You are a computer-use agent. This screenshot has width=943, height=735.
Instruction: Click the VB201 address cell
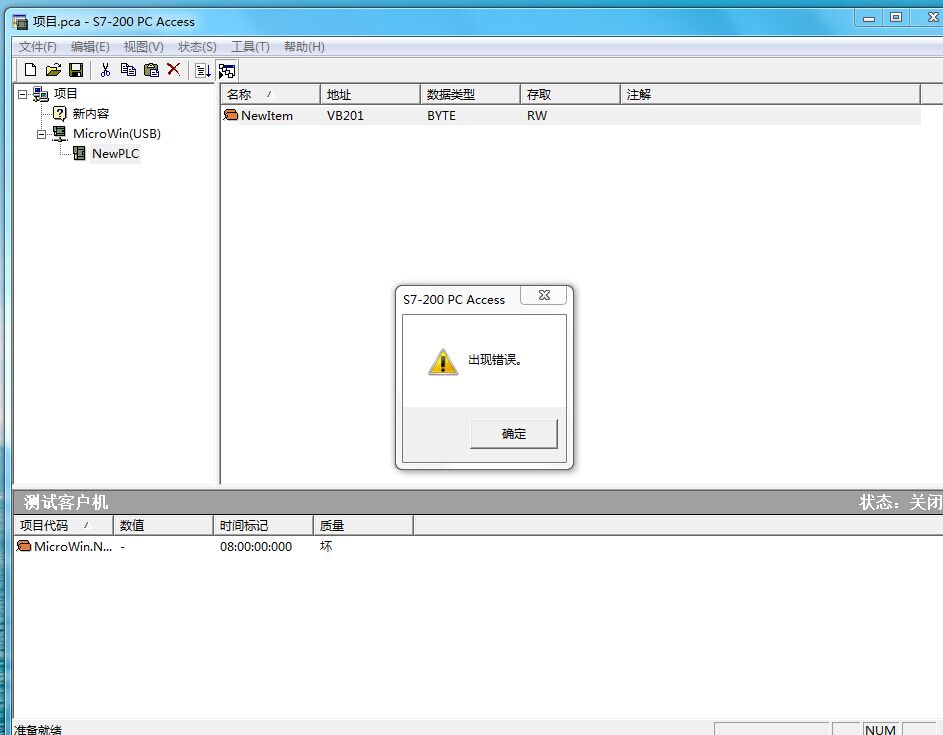click(345, 115)
